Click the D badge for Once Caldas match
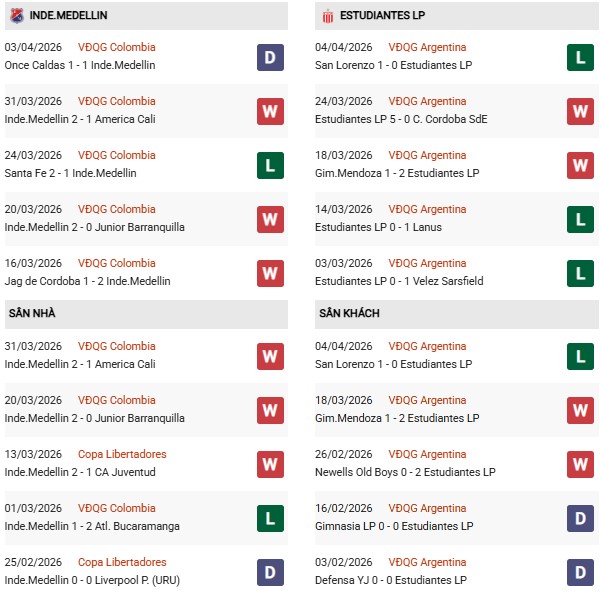This screenshot has height=593, width=600. pos(270,57)
